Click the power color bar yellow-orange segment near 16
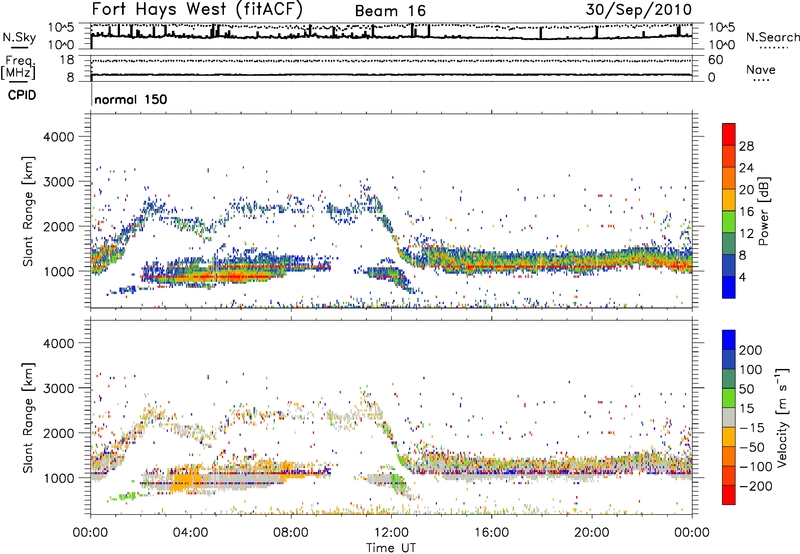The width and height of the screenshot is (800, 554). (x=729, y=200)
